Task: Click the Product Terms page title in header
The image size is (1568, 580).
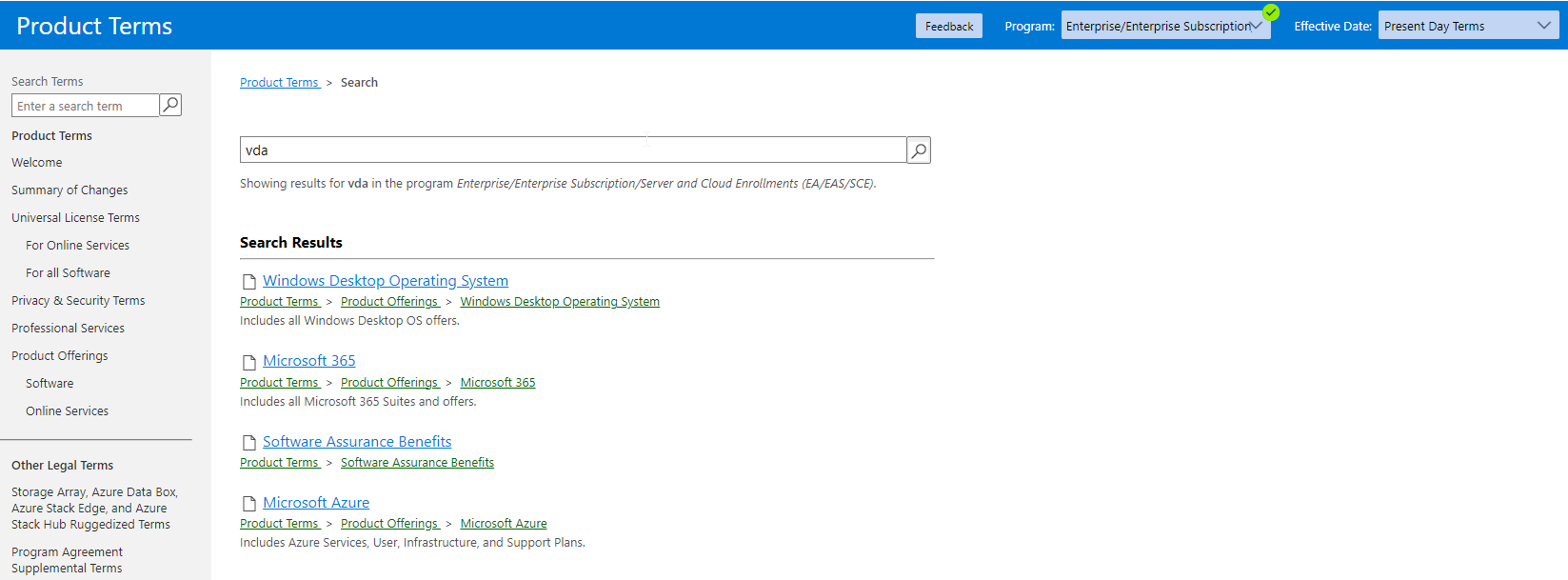Action: coord(94,26)
